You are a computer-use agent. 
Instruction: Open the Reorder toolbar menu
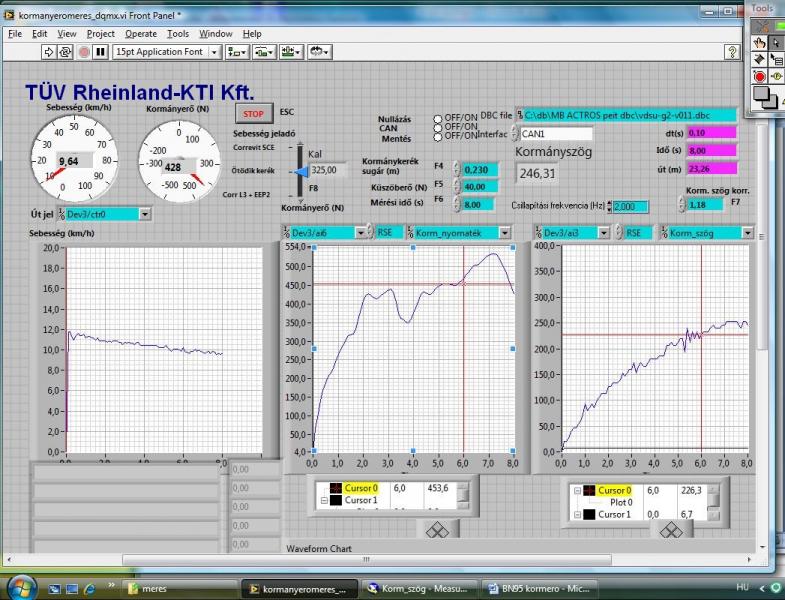coord(319,52)
